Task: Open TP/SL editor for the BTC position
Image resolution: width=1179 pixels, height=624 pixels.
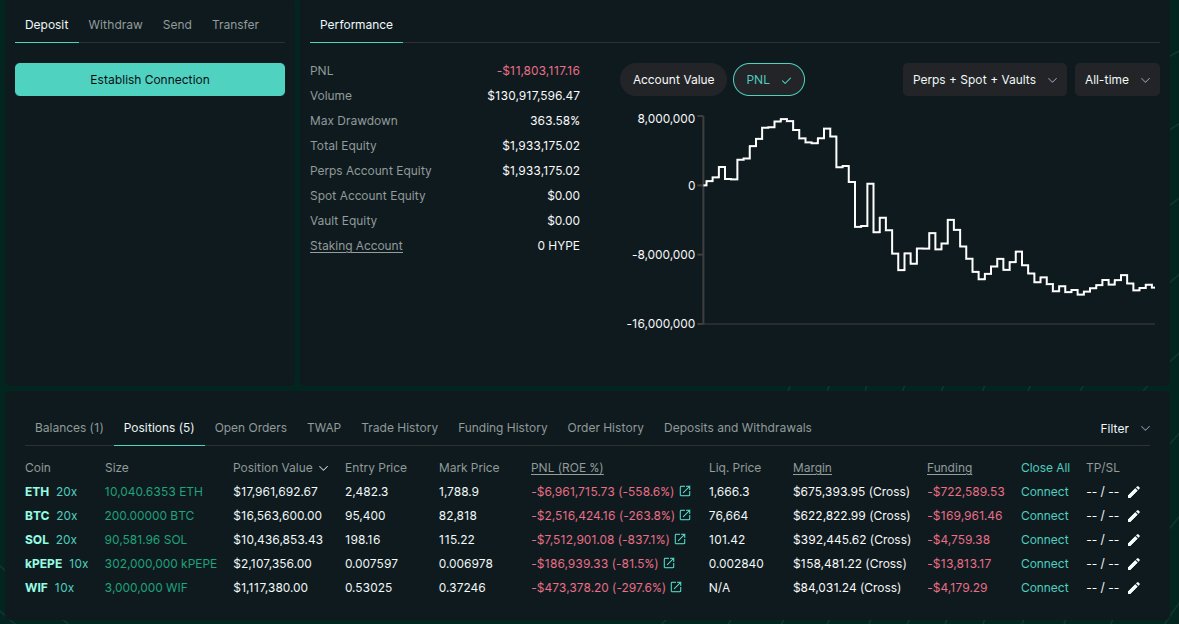Action: 1136,515
